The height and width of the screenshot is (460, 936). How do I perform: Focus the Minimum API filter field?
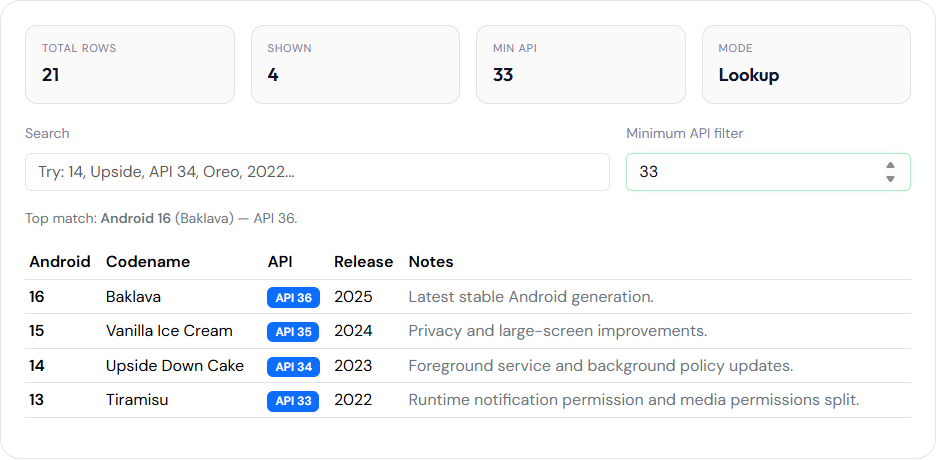768,172
